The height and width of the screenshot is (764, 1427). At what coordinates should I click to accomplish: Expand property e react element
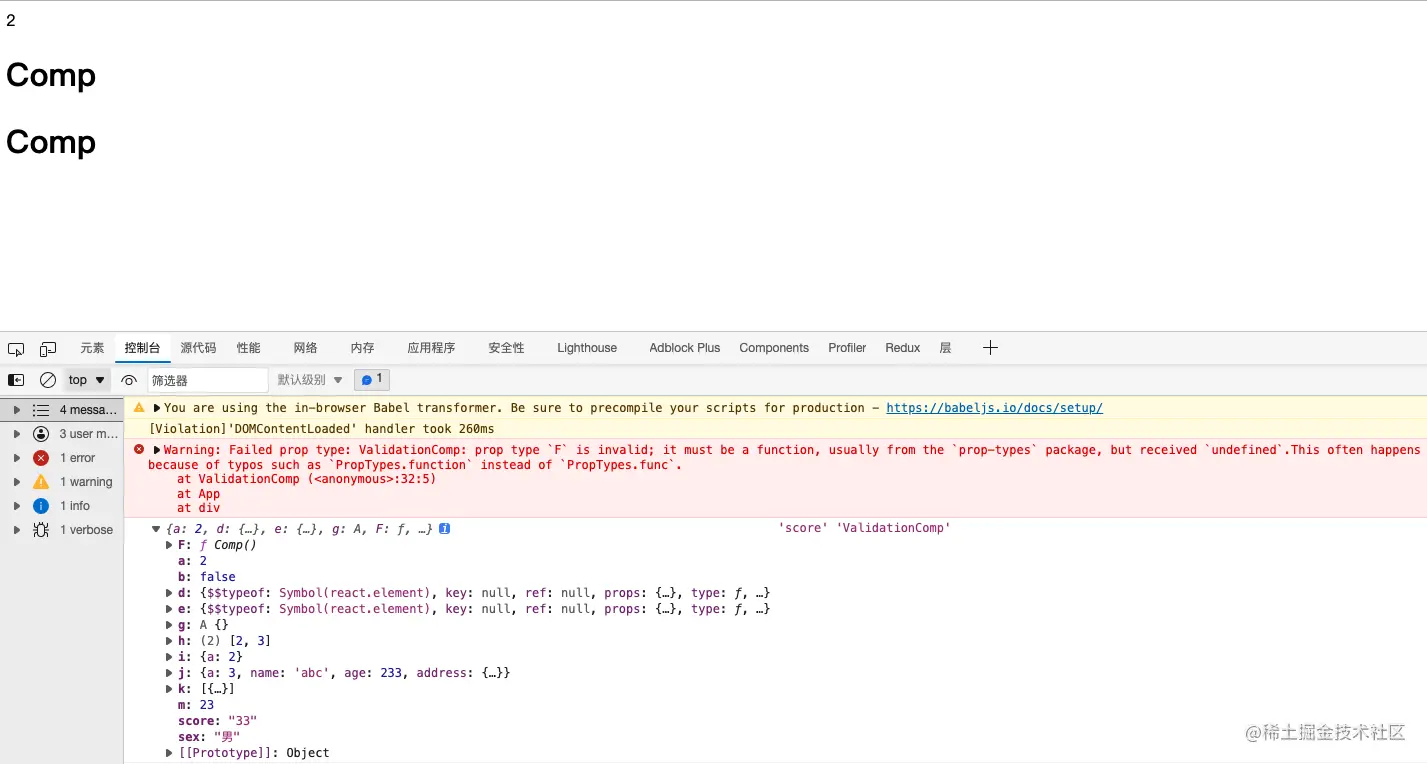169,609
